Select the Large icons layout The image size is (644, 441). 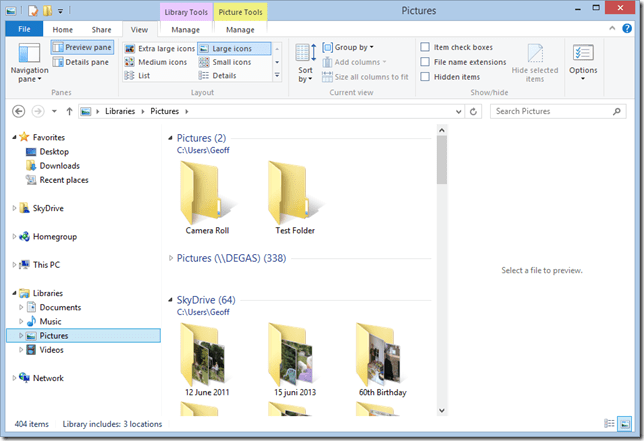point(234,48)
